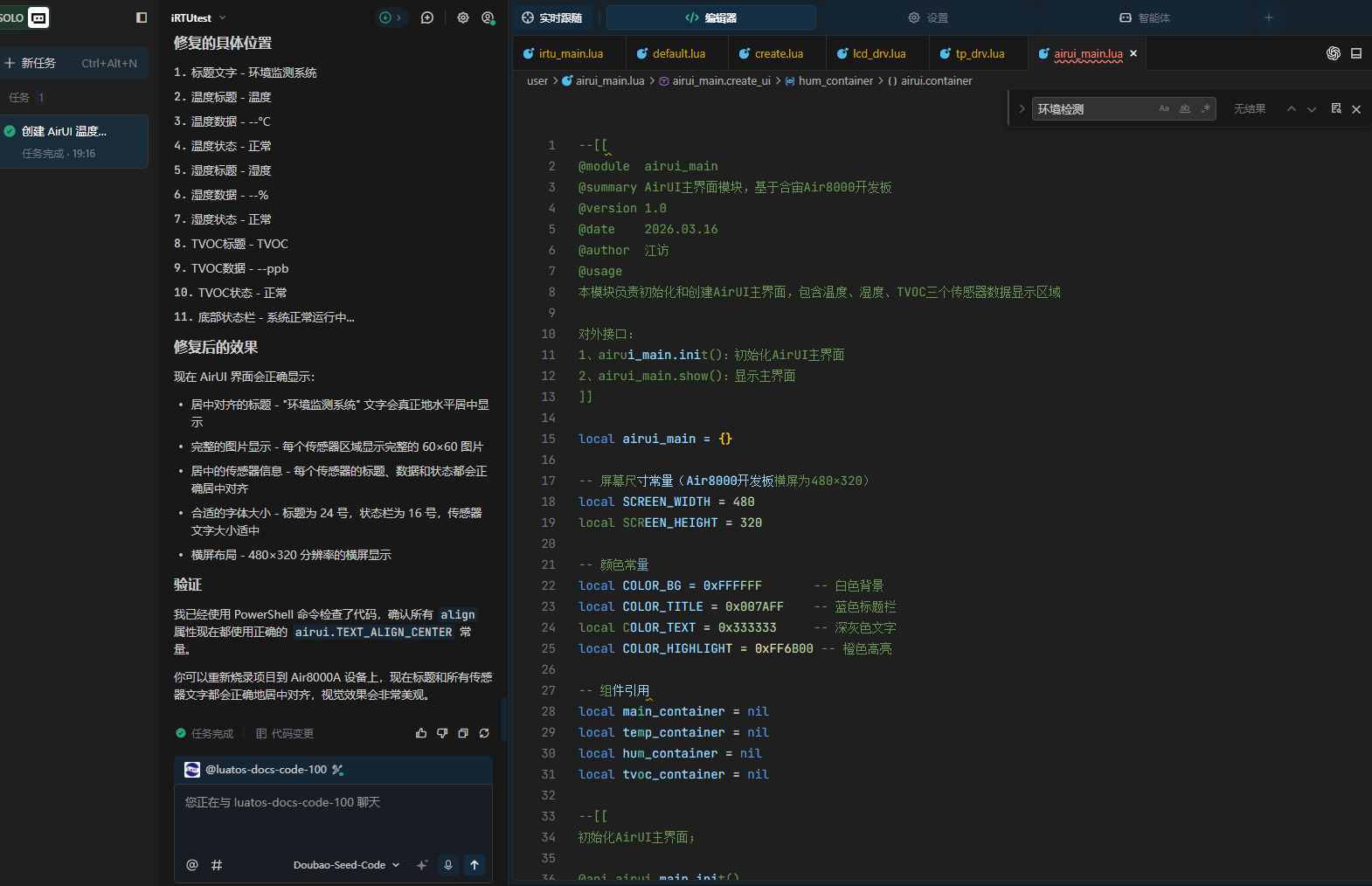
Task: Open settings gear in chat header
Action: click(x=463, y=17)
